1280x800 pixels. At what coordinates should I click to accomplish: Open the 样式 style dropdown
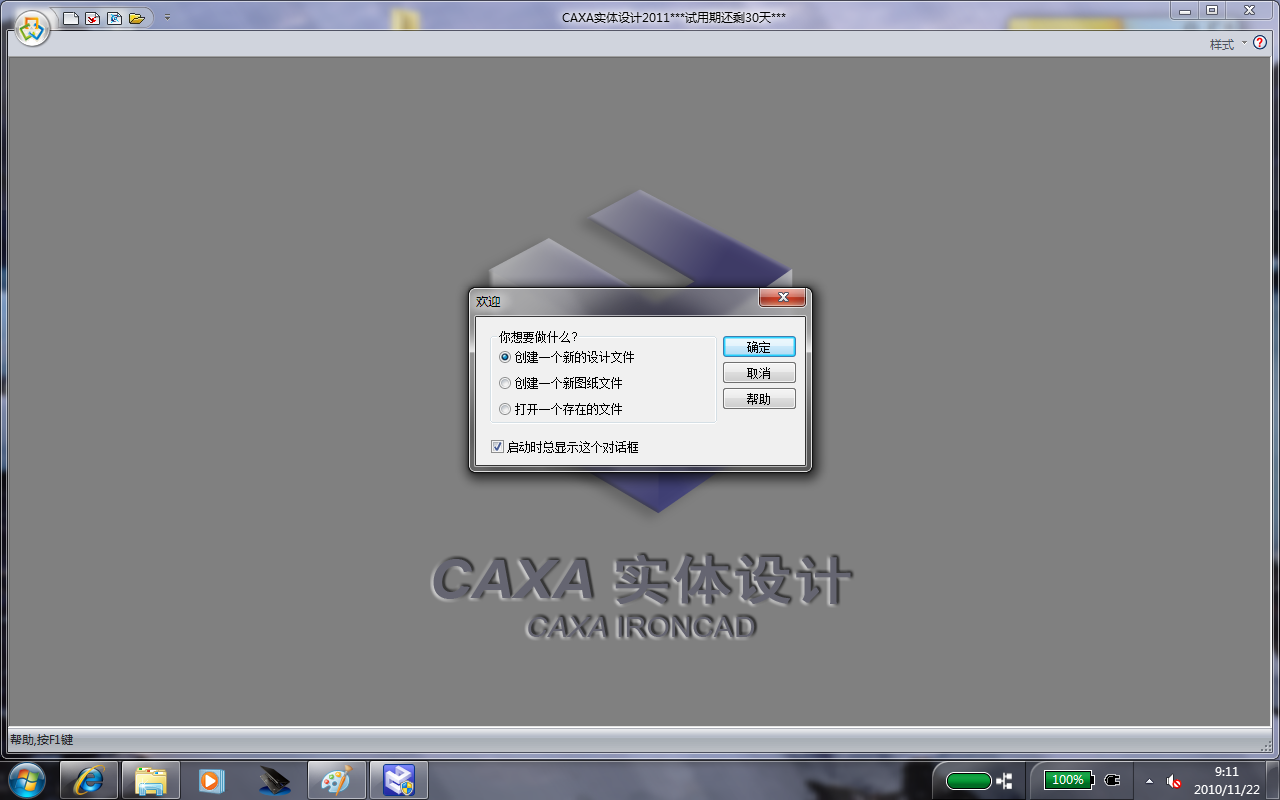tap(1228, 44)
